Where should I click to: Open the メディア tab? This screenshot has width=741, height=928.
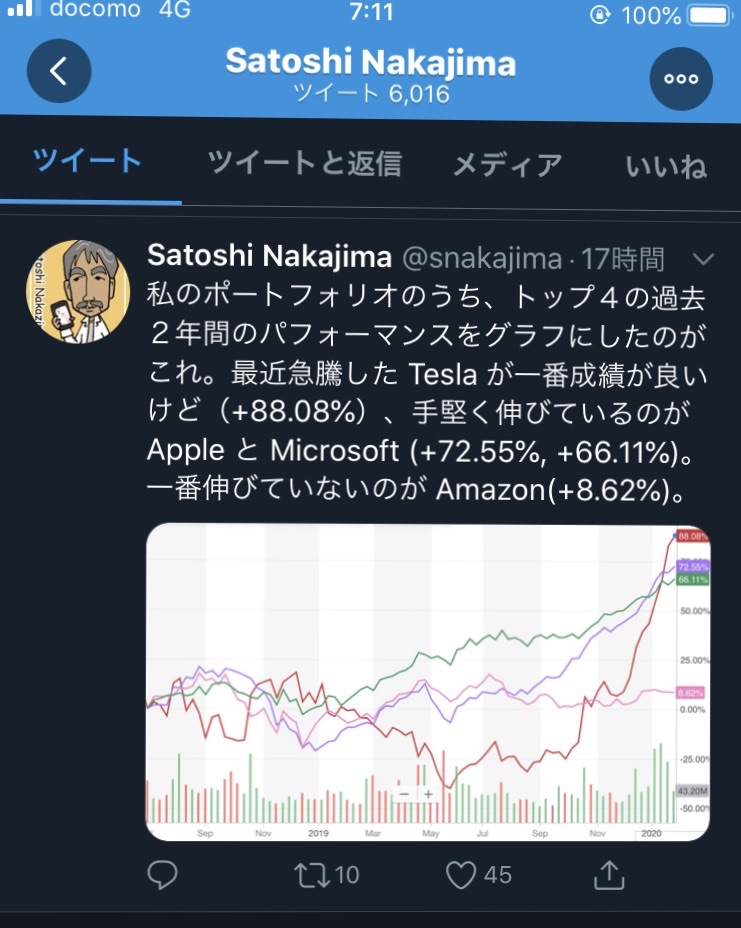tap(507, 164)
